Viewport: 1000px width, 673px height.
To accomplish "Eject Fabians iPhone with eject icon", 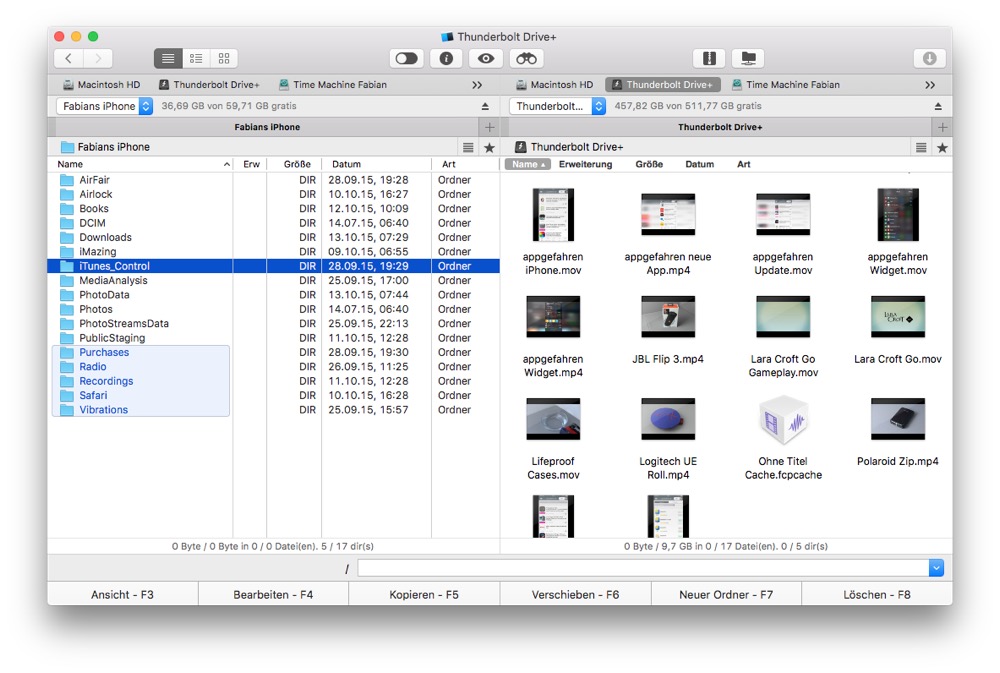I will point(485,107).
